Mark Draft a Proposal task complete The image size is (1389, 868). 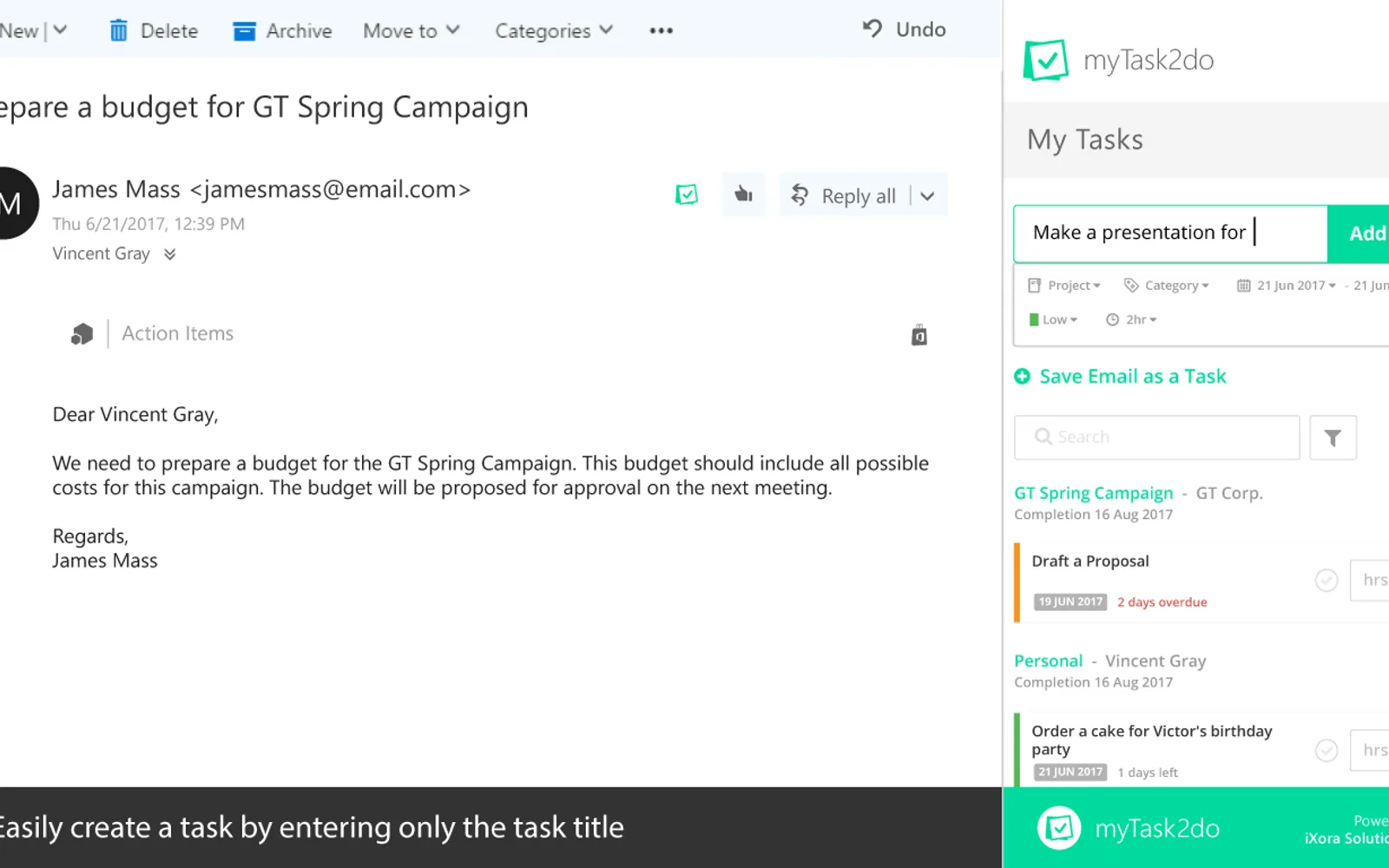[1326, 580]
